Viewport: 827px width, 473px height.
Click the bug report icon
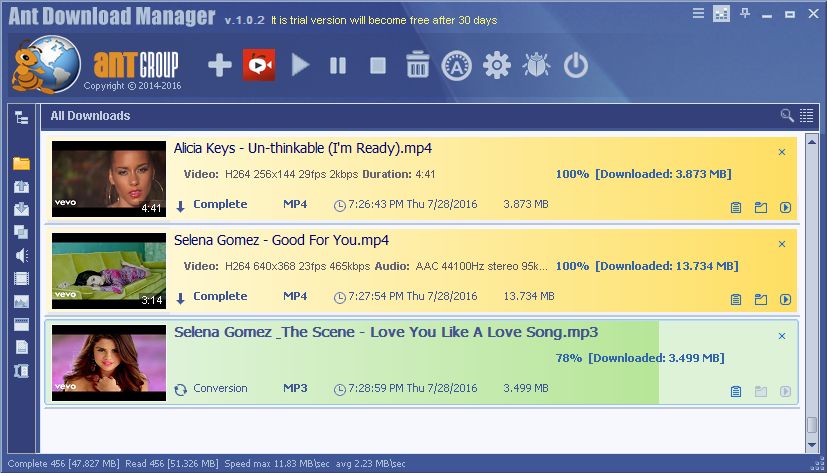(x=536, y=65)
